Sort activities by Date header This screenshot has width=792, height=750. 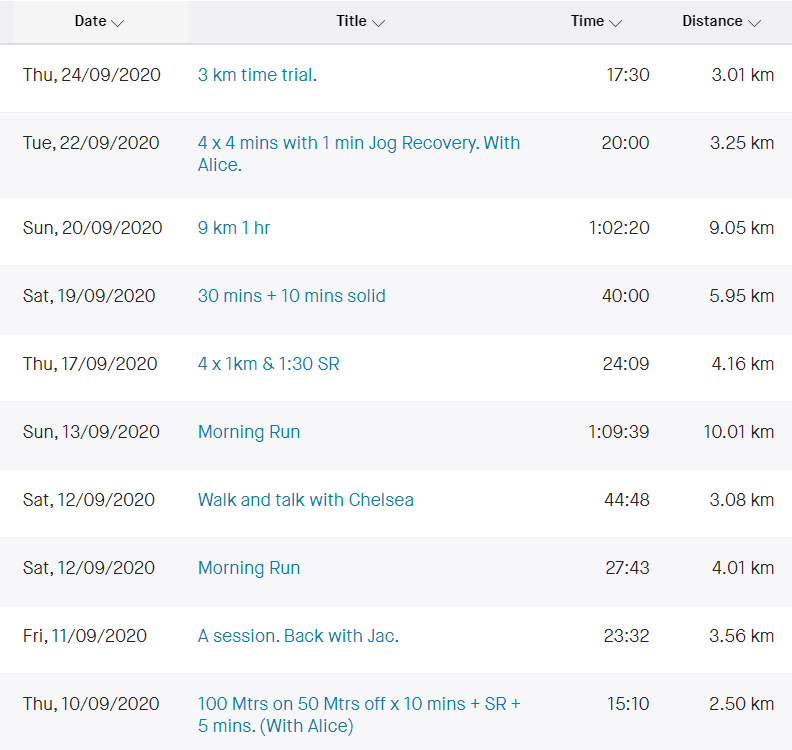coord(90,21)
